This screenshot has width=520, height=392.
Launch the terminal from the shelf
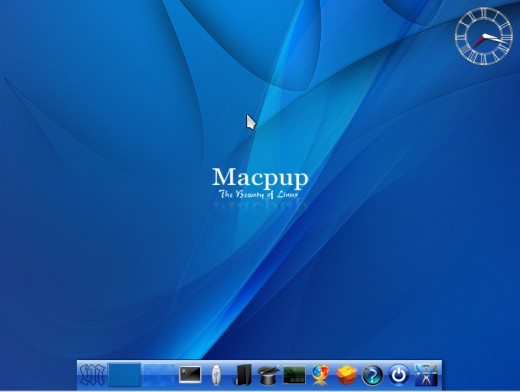pyautogui.click(x=190, y=375)
